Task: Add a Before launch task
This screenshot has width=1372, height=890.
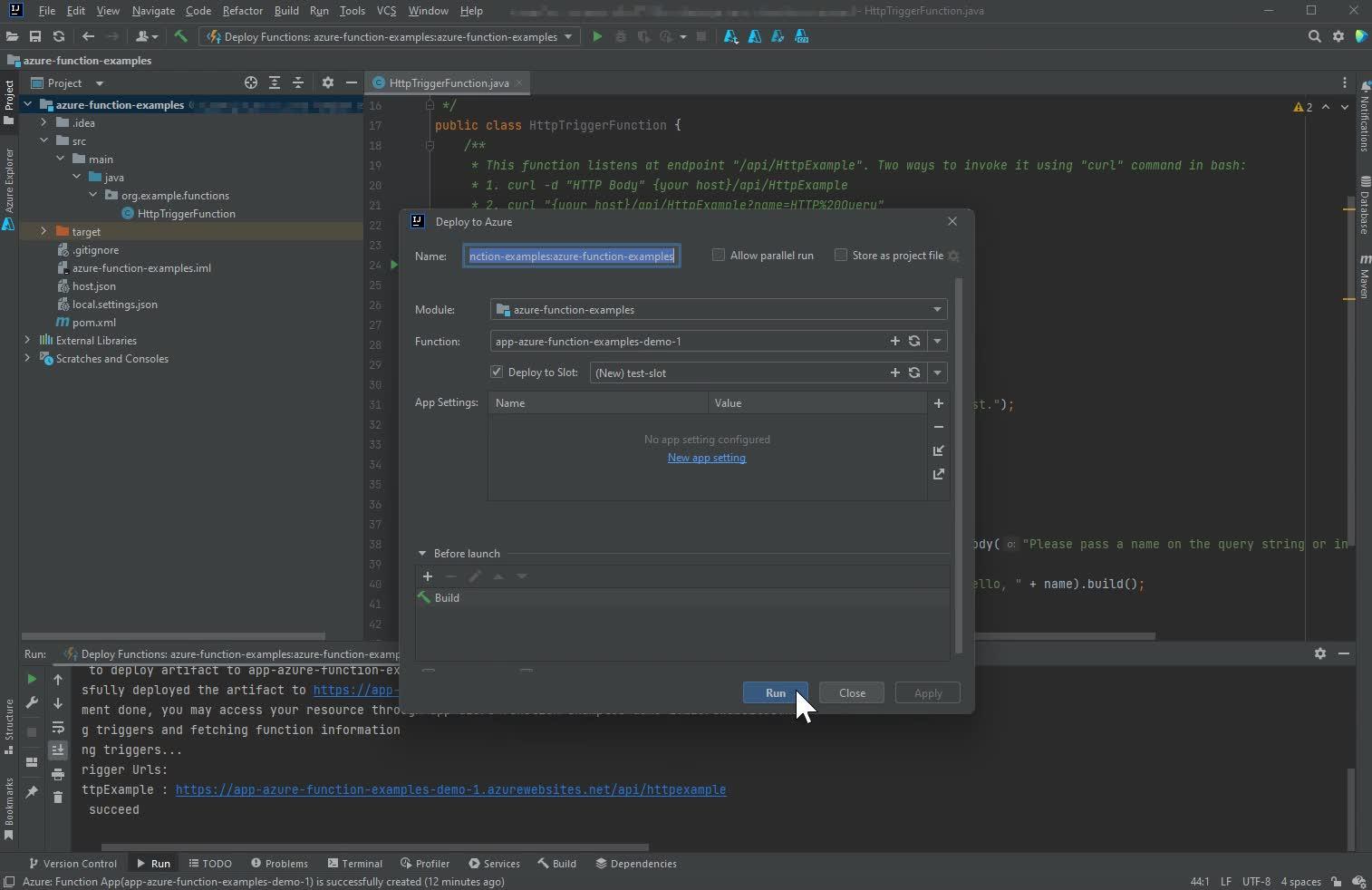Action: pos(428,576)
